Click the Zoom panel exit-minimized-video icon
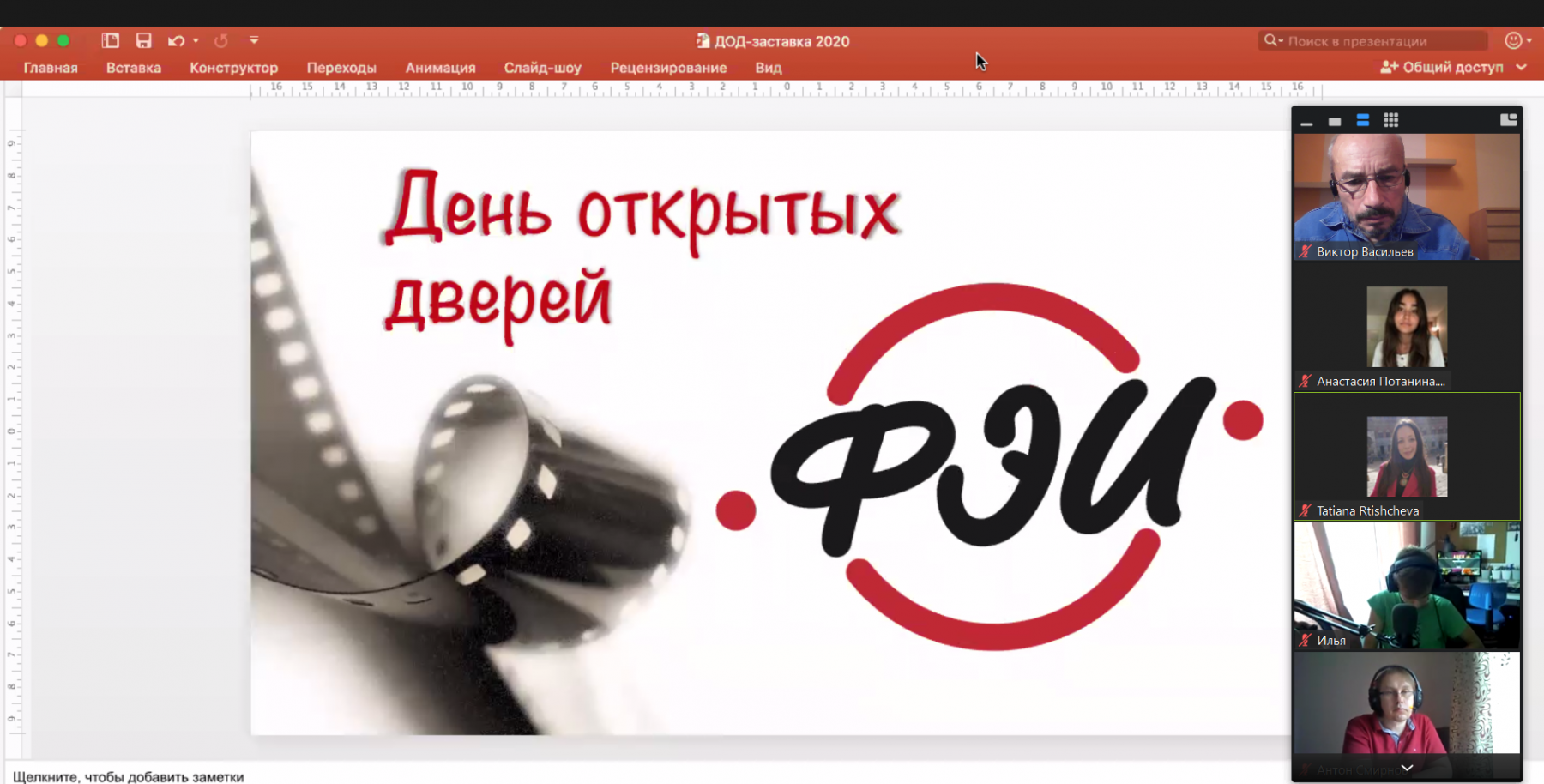 [1509, 120]
